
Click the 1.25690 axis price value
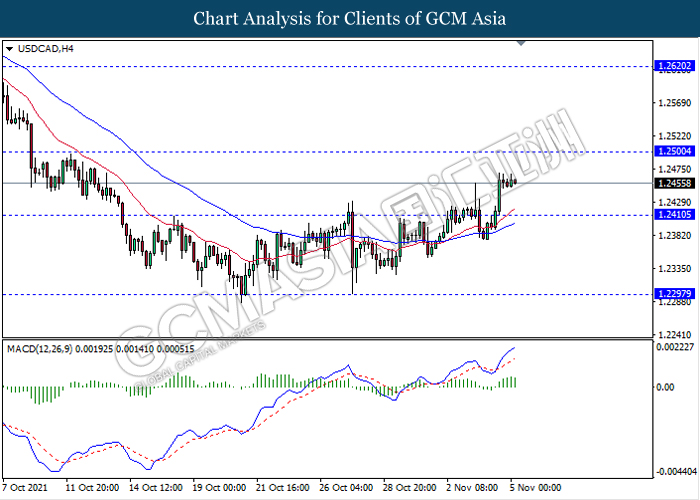tap(675, 103)
